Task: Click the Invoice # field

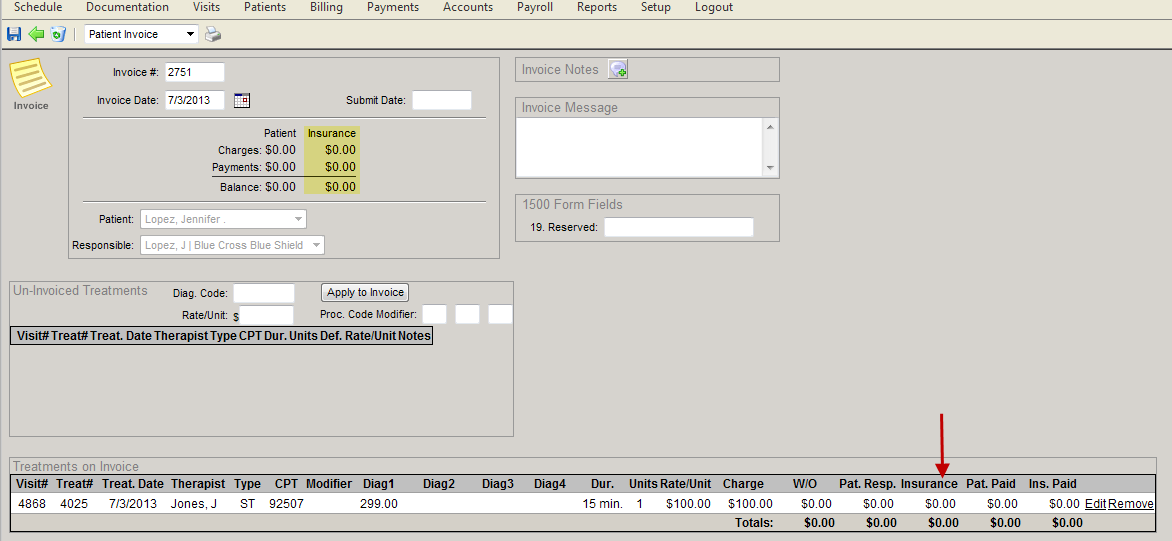Action: pyautogui.click(x=194, y=72)
